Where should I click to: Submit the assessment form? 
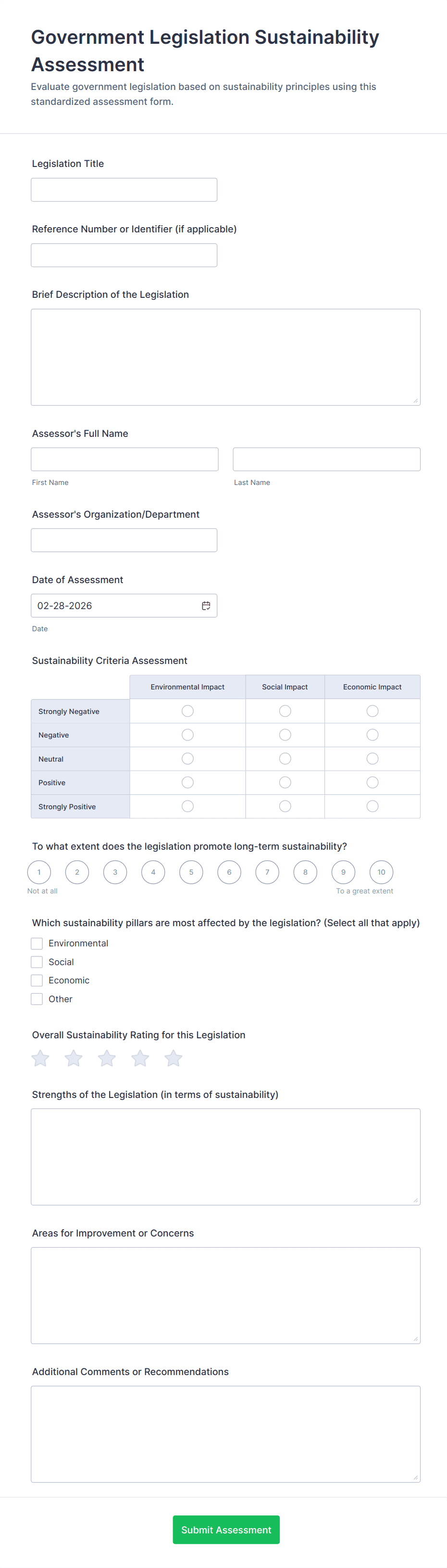pos(225,1530)
